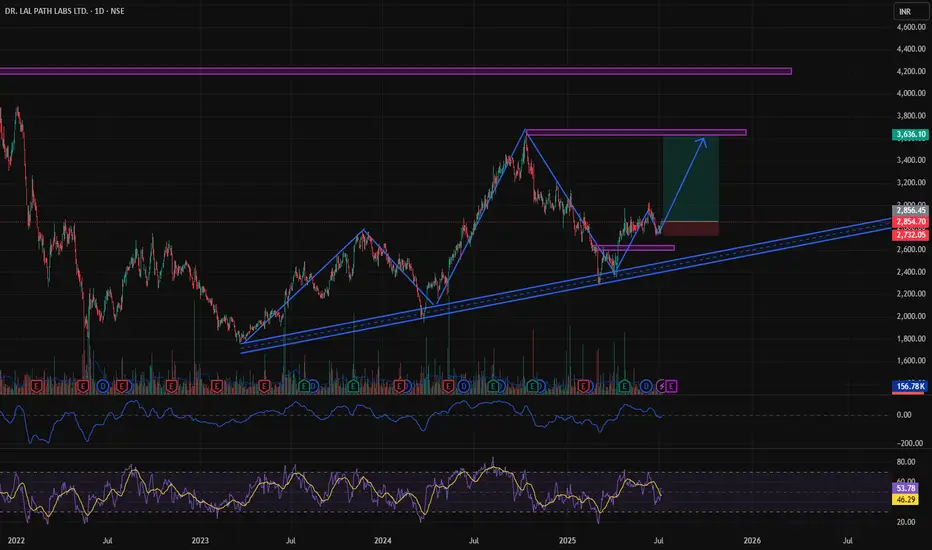Select the gray 2,856.45 price label

point(910,210)
